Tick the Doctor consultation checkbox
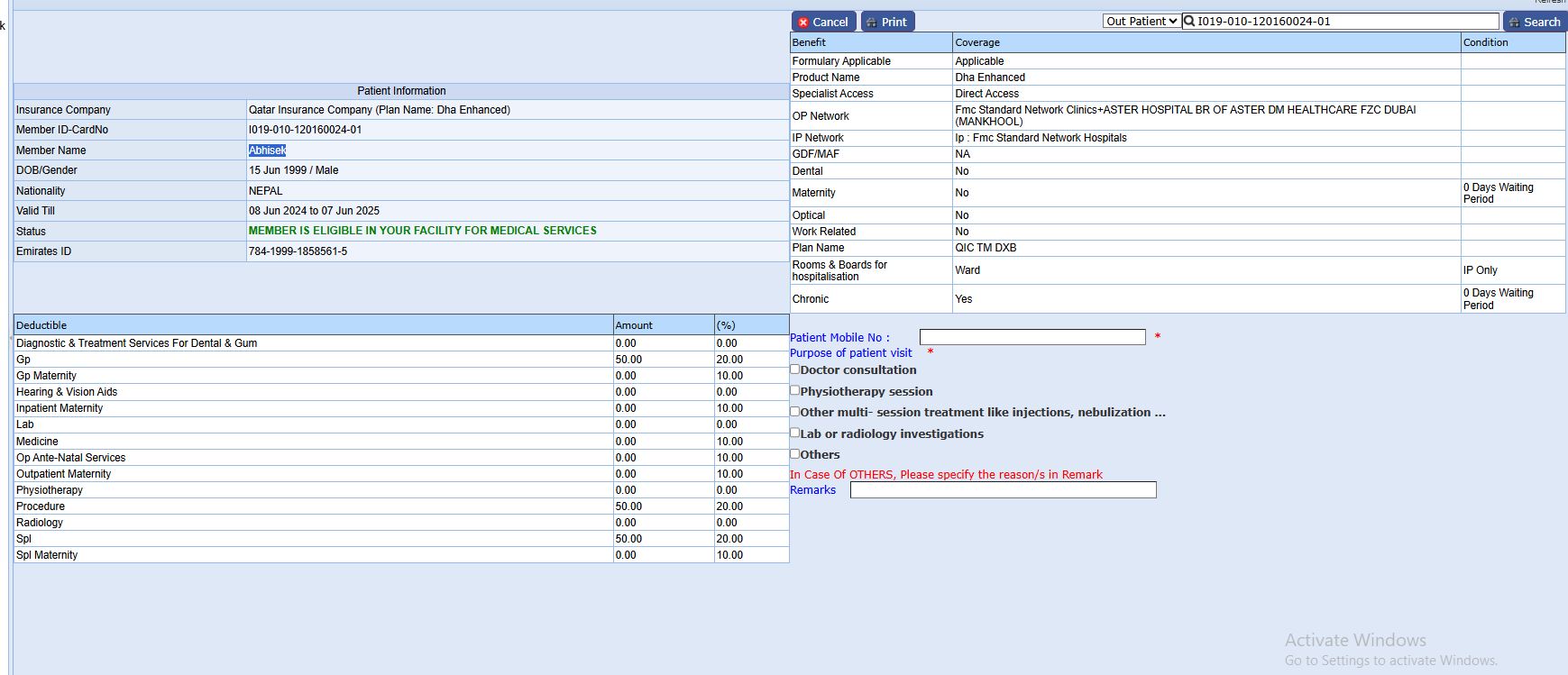The width and height of the screenshot is (1568, 675). (795, 369)
